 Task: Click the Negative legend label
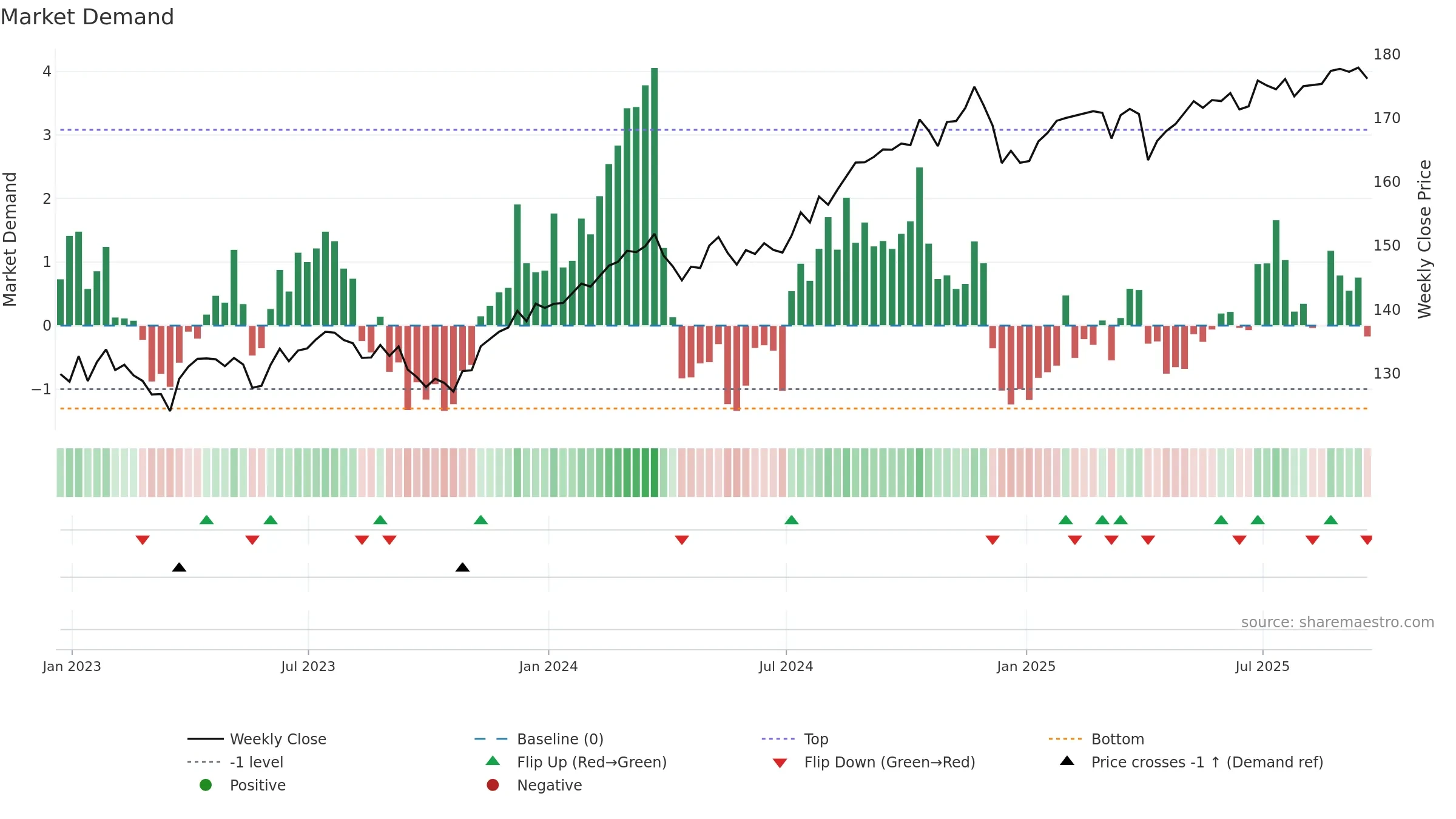coord(549,785)
